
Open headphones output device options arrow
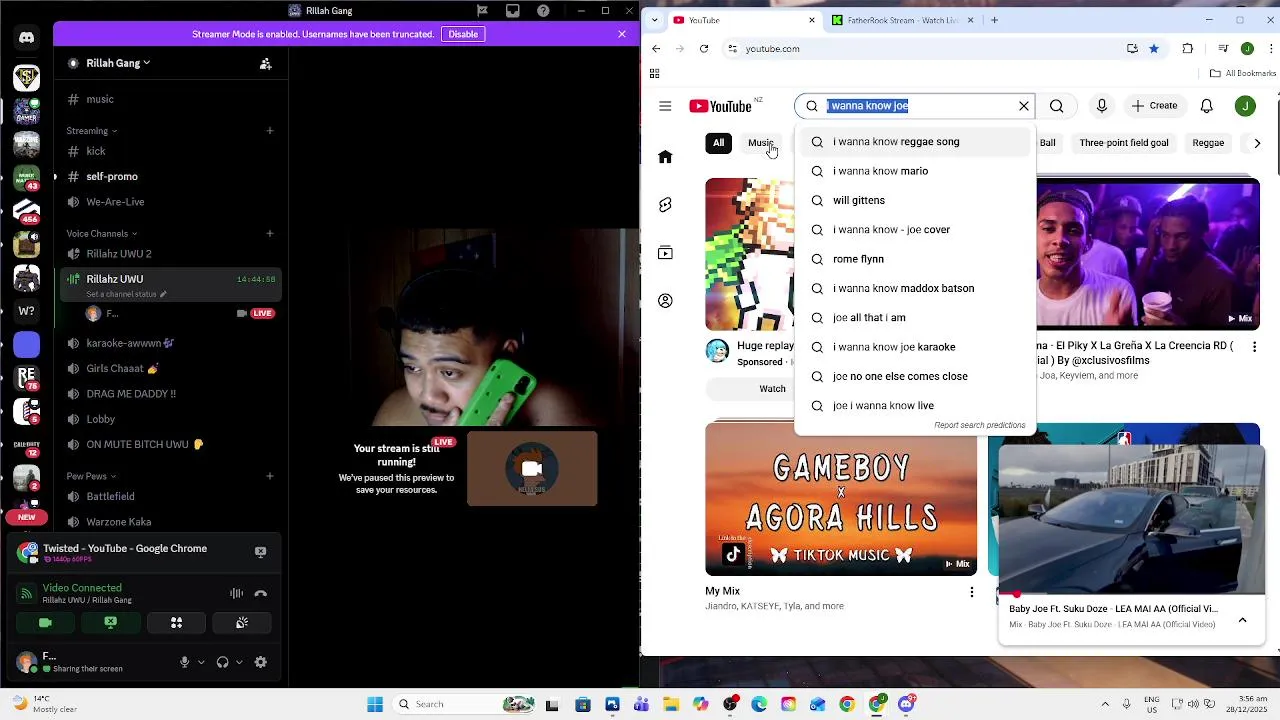point(239,662)
